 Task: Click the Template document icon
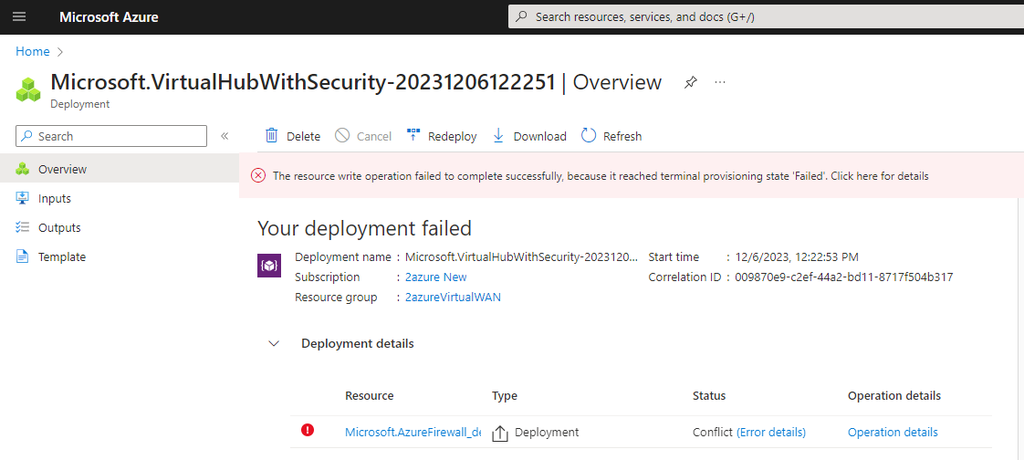[22, 257]
